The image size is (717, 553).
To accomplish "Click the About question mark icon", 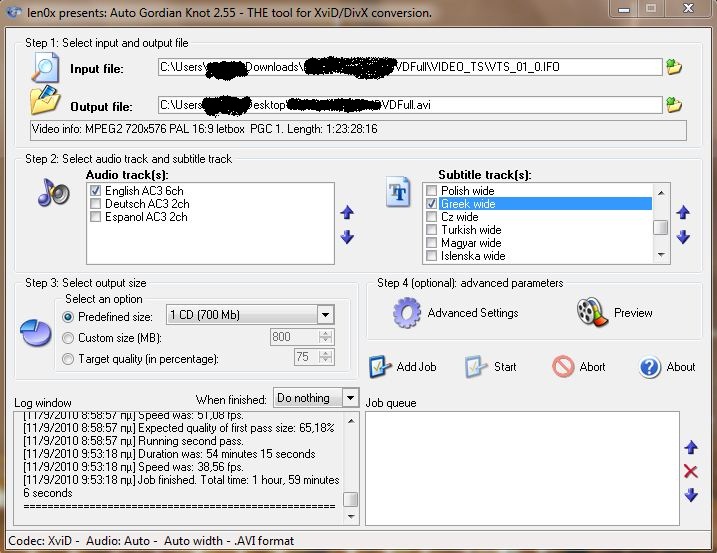I will pos(650,367).
